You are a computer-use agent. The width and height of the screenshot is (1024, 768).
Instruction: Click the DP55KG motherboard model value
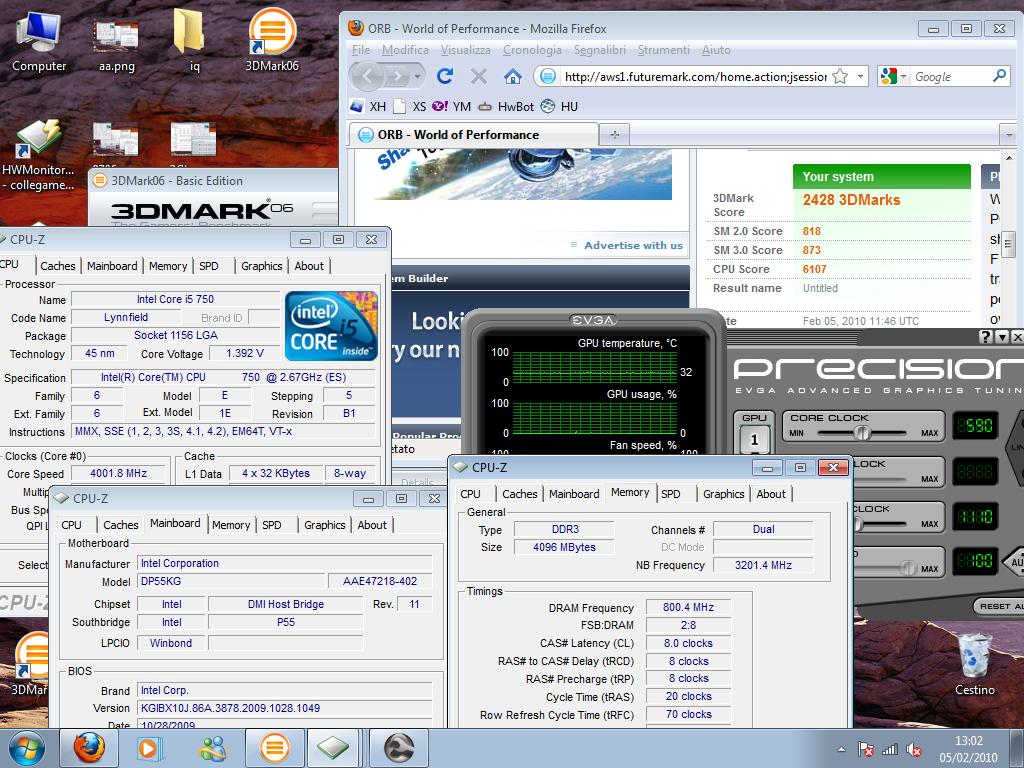pyautogui.click(x=231, y=581)
